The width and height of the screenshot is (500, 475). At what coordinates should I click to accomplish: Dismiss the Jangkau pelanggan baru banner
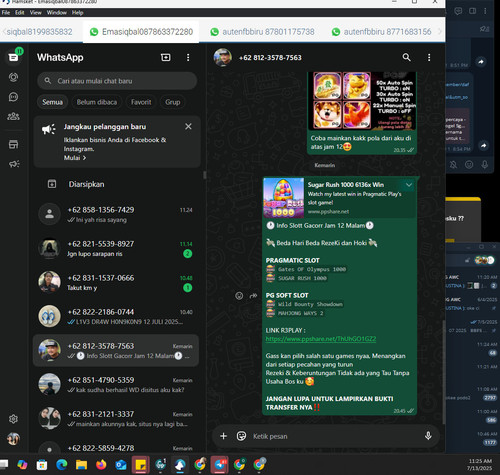188,126
